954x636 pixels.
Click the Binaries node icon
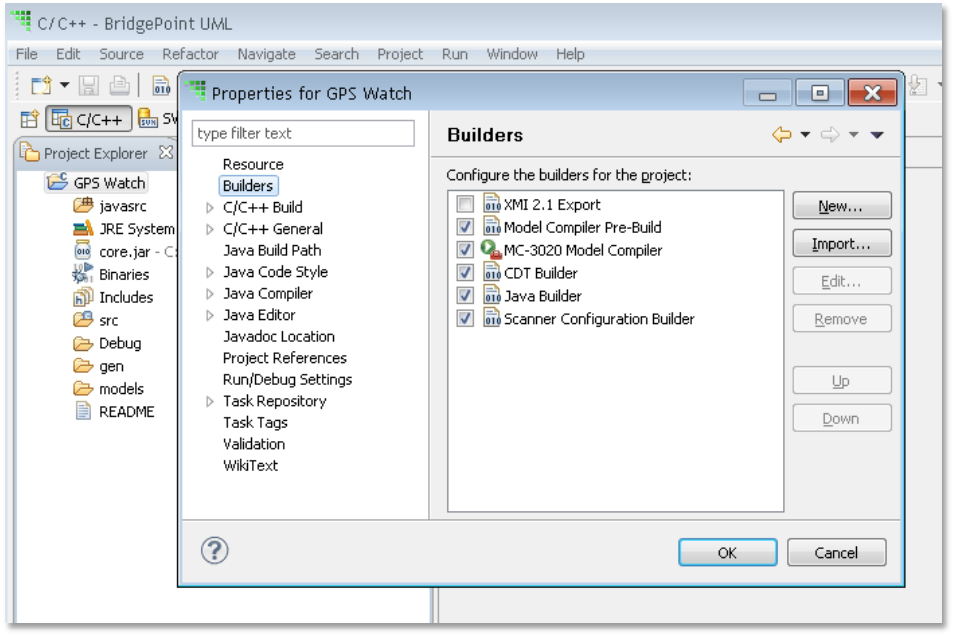click(82, 274)
